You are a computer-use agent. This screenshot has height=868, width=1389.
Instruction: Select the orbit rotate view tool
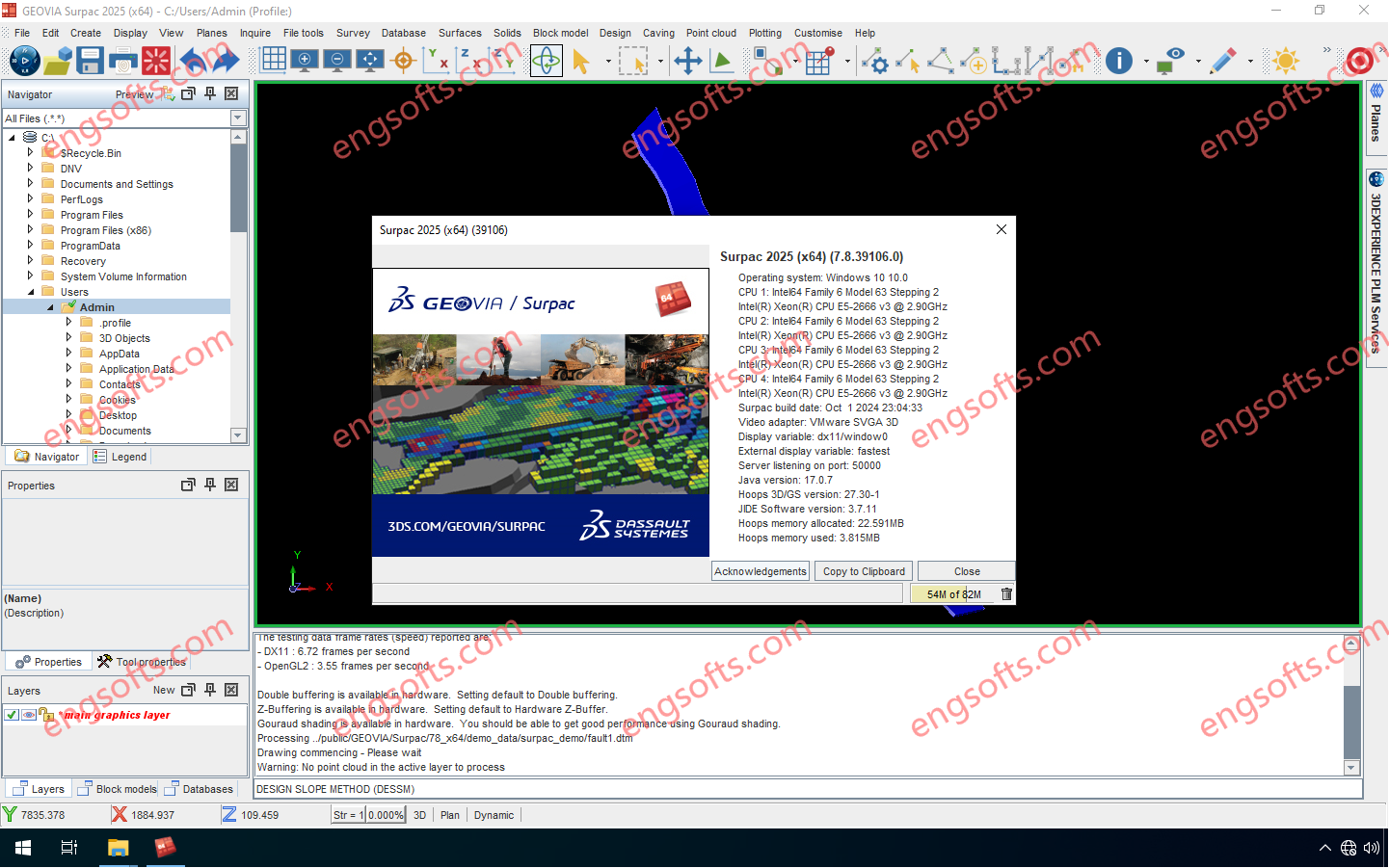[x=547, y=61]
